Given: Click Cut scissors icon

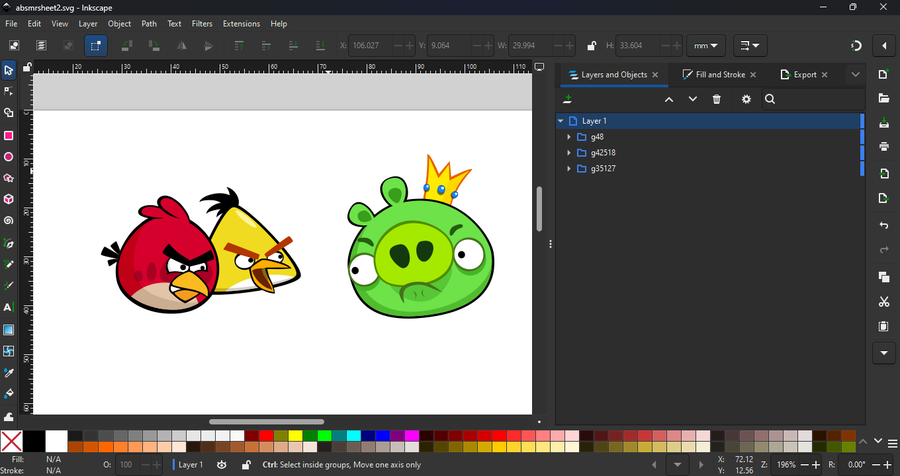Looking at the screenshot, I should pyautogui.click(x=884, y=301).
